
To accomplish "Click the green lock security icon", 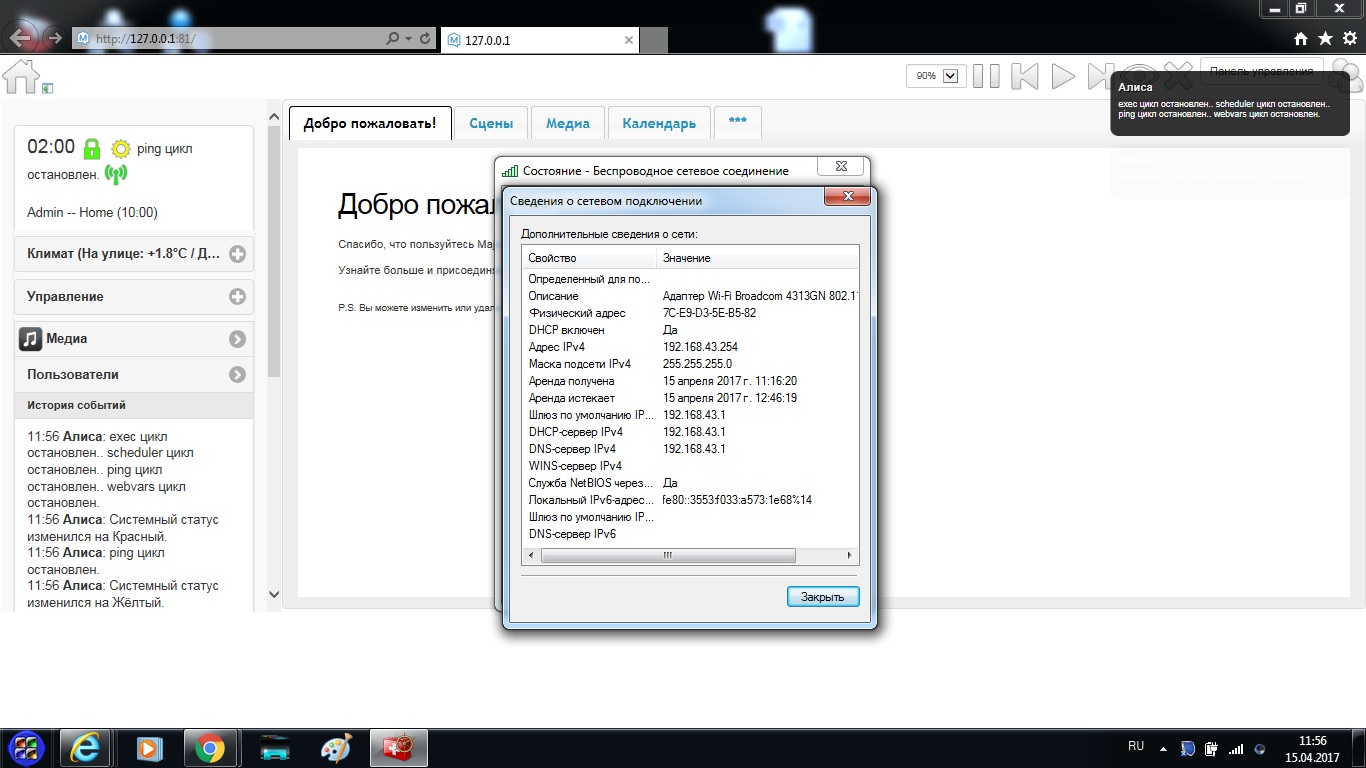I will (x=92, y=149).
